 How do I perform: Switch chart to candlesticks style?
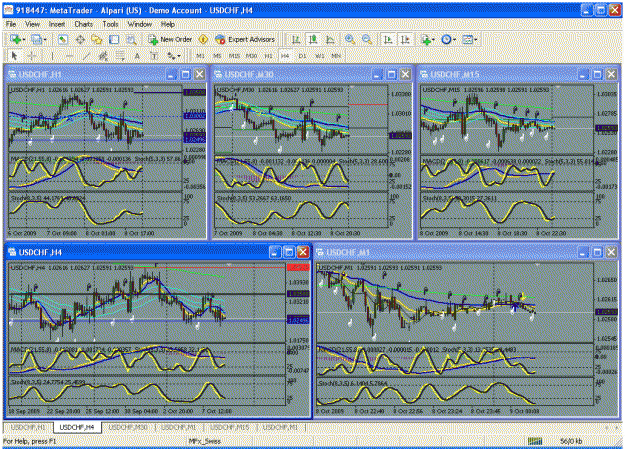(x=313, y=39)
